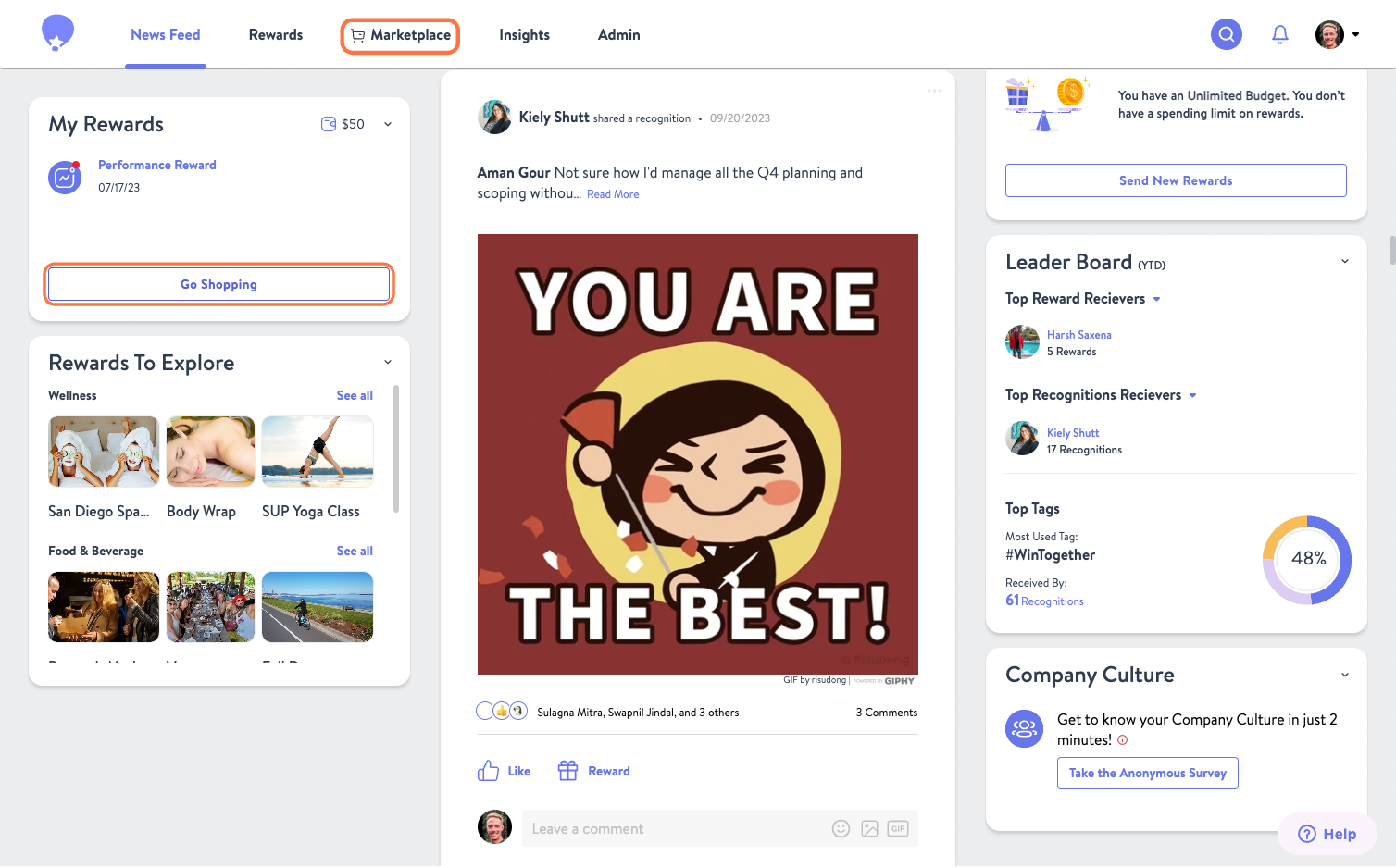Open Top Reward Recievers dropdown

[1157, 299]
